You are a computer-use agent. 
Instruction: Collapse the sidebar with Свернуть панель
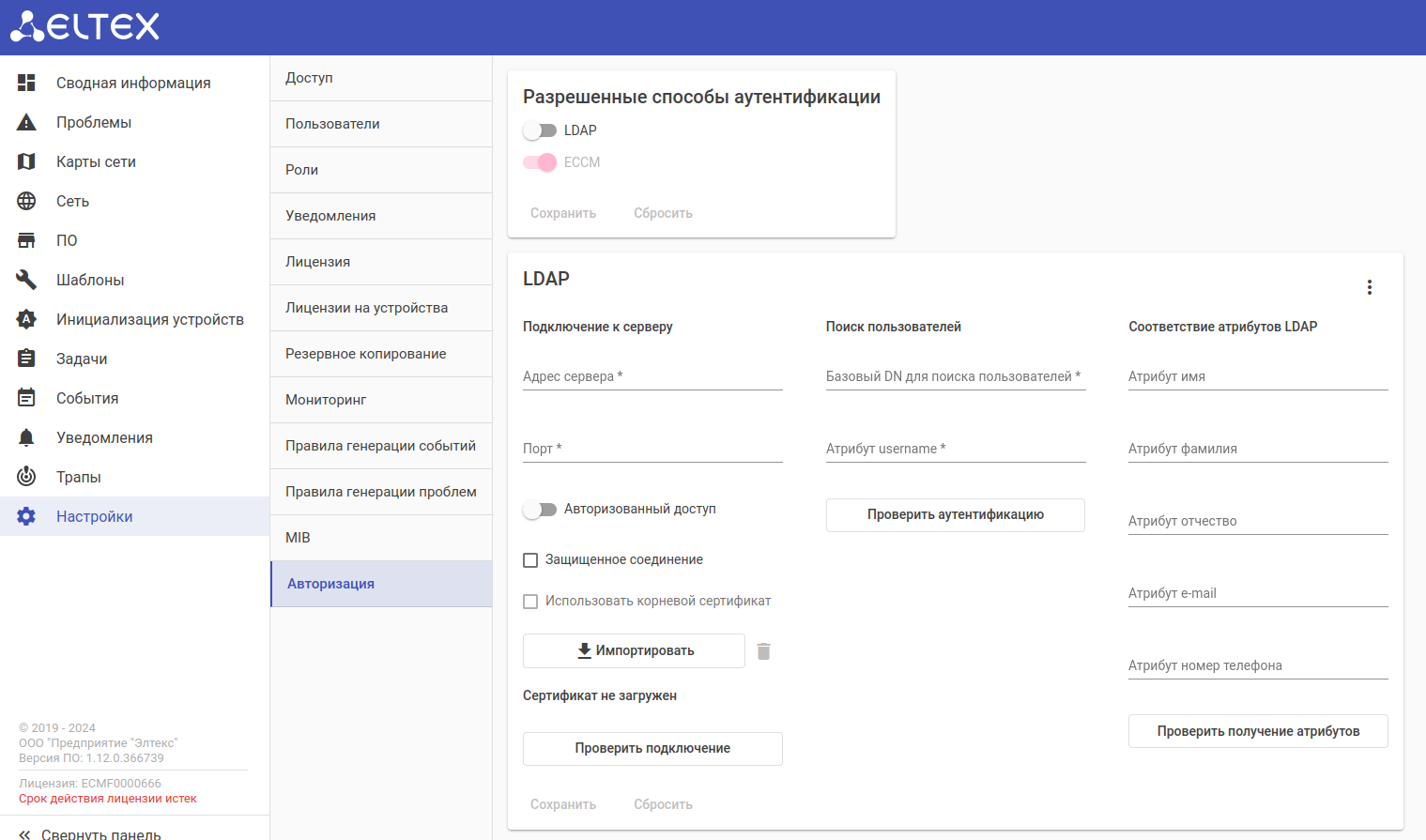pyautogui.click(x=90, y=833)
